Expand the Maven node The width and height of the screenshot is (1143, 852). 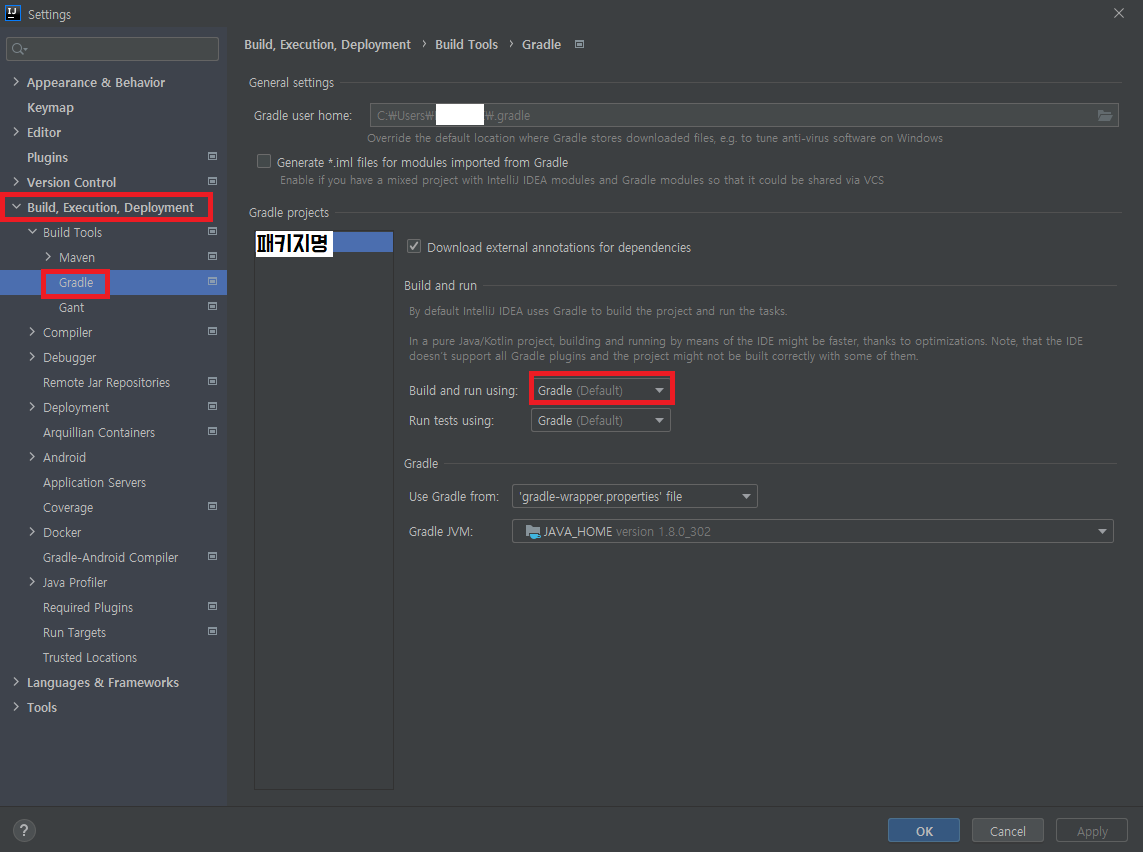click(x=48, y=257)
